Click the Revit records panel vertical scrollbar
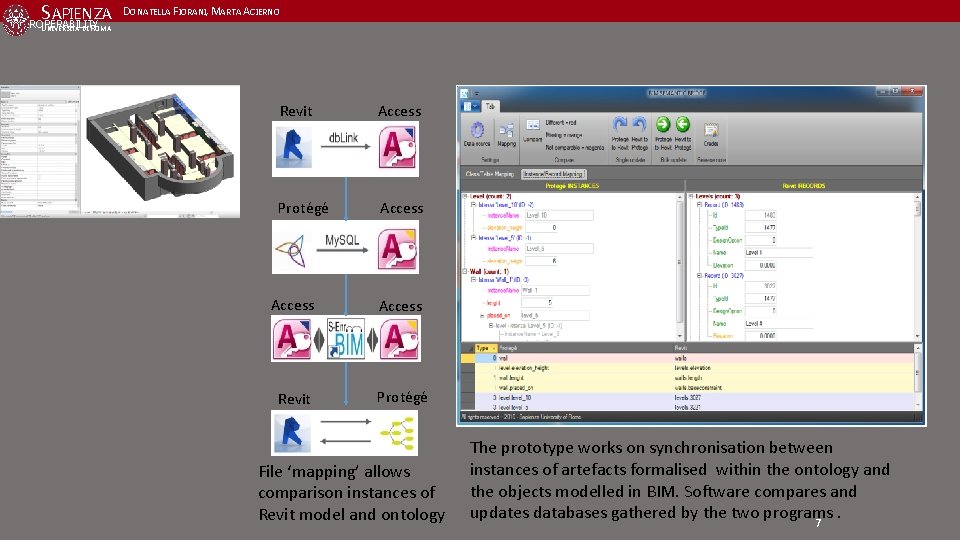Image resolution: width=960 pixels, height=540 pixels. (917, 266)
